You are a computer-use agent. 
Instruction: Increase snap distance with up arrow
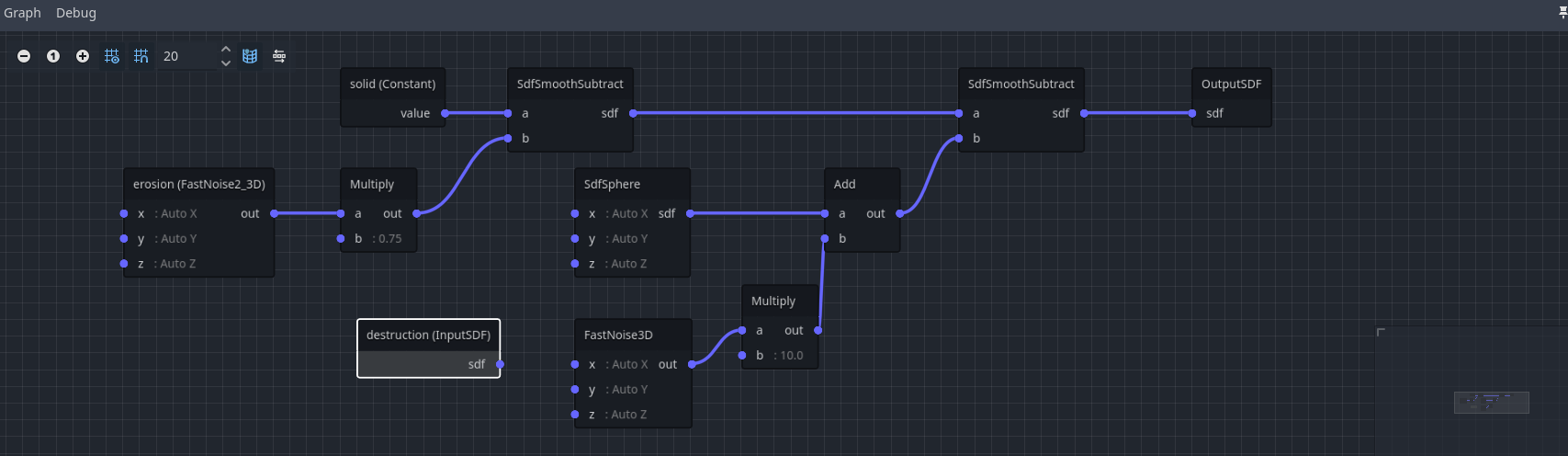(x=226, y=50)
